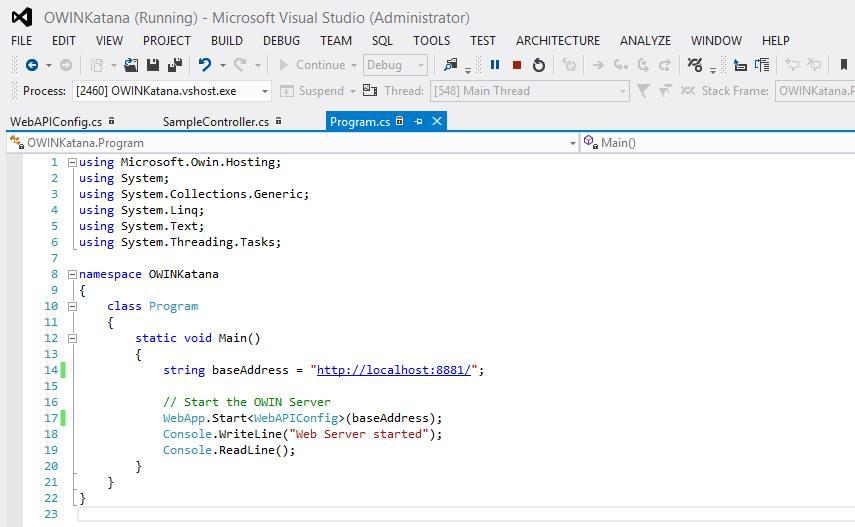Restart the debugging session
This screenshot has height=527, width=855.
(539, 65)
